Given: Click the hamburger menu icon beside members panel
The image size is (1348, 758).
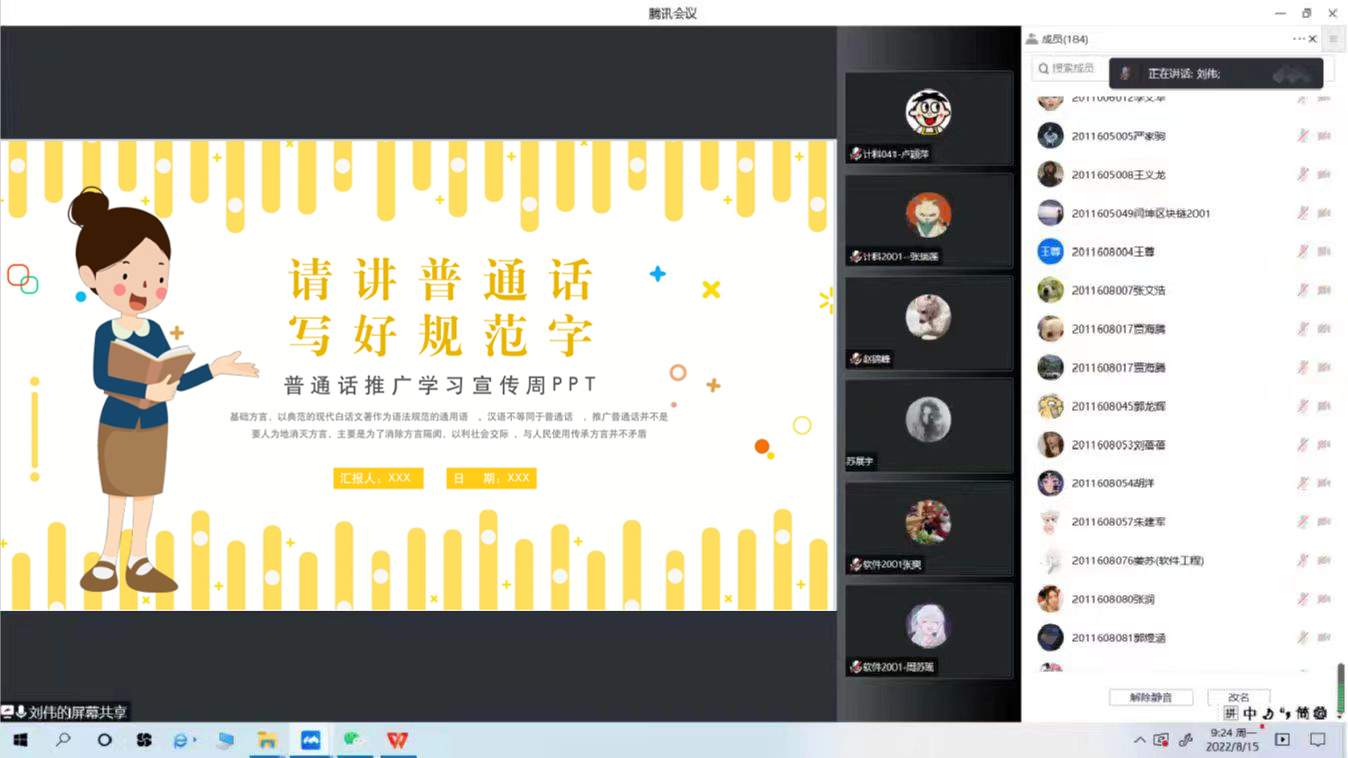Looking at the screenshot, I should tap(1333, 39).
